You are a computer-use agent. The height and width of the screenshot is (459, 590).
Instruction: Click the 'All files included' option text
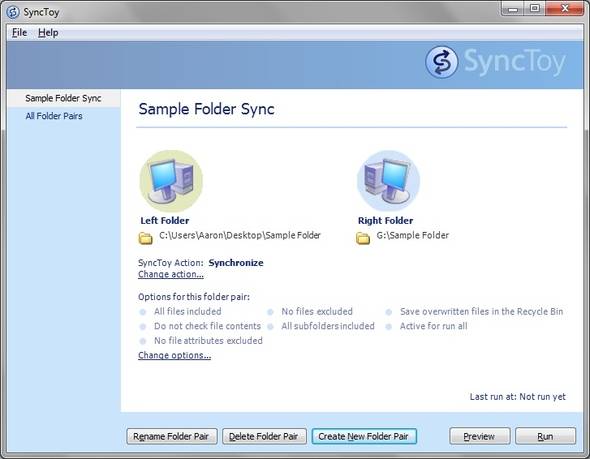[188, 312]
